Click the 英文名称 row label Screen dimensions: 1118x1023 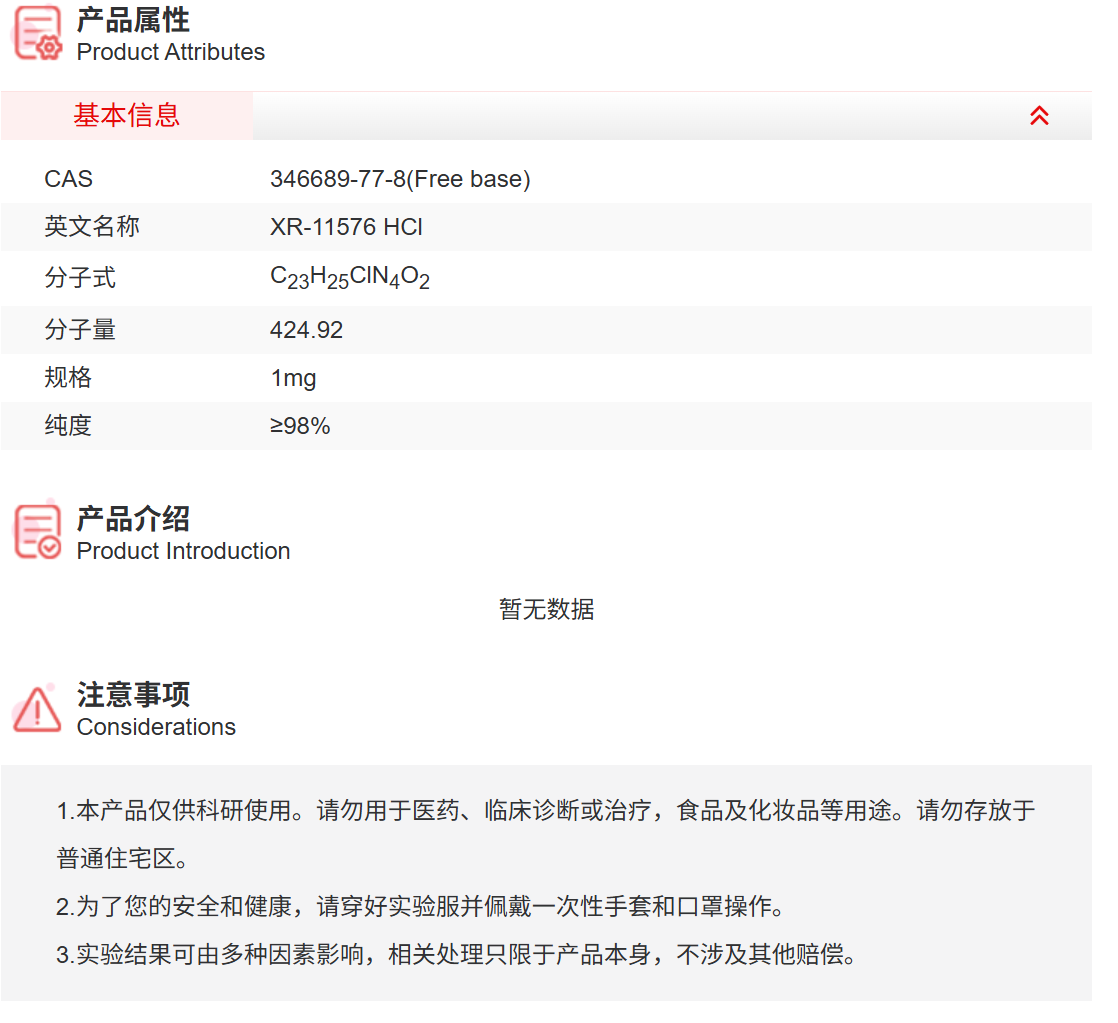[92, 227]
